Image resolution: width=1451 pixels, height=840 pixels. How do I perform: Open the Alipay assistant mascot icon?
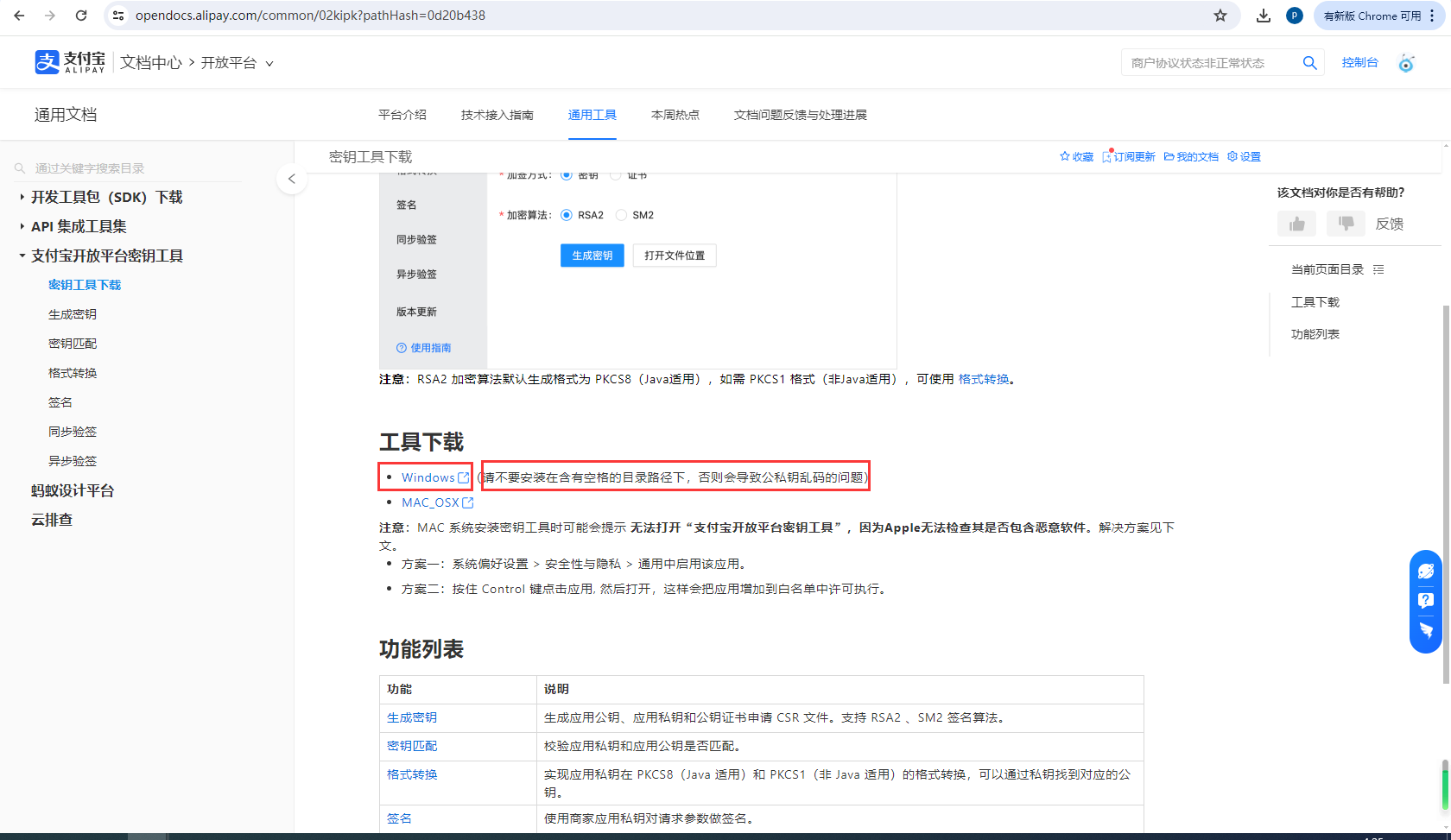[1406, 63]
